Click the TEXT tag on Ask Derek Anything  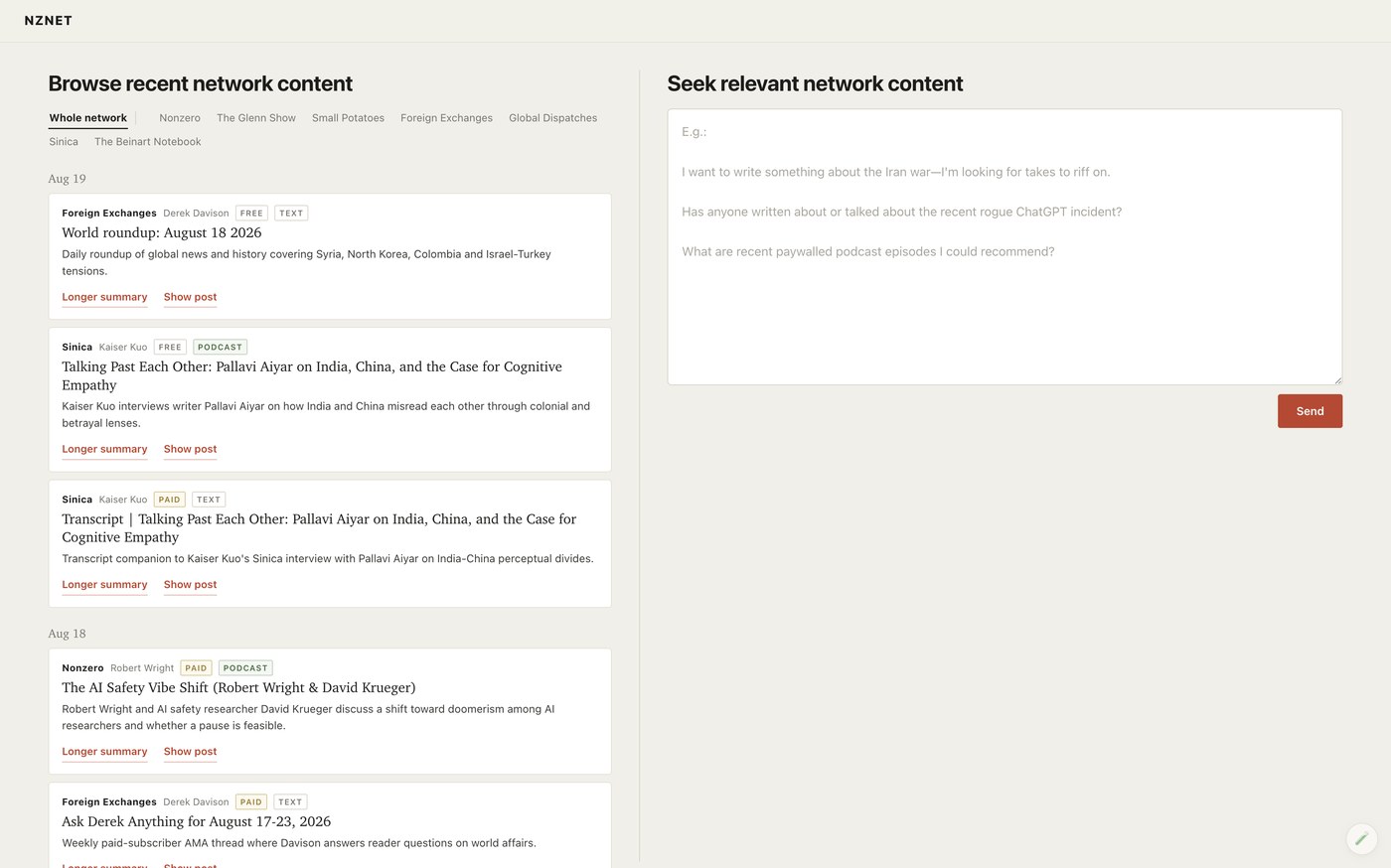pyautogui.click(x=290, y=802)
